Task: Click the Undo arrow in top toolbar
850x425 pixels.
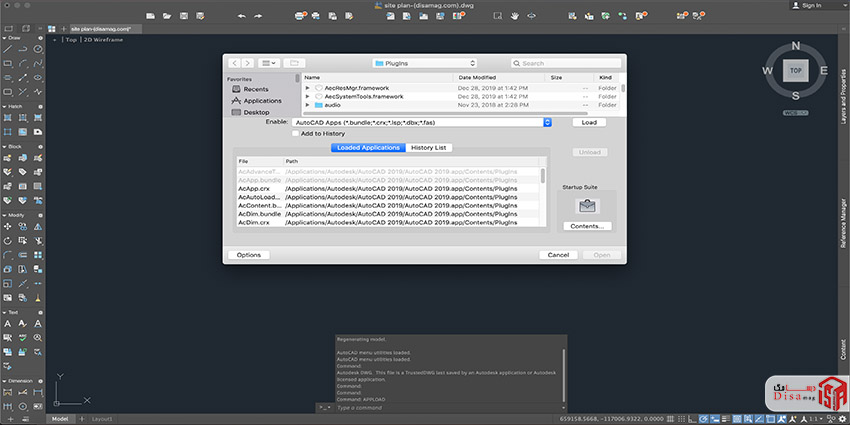Action: click(x=241, y=16)
